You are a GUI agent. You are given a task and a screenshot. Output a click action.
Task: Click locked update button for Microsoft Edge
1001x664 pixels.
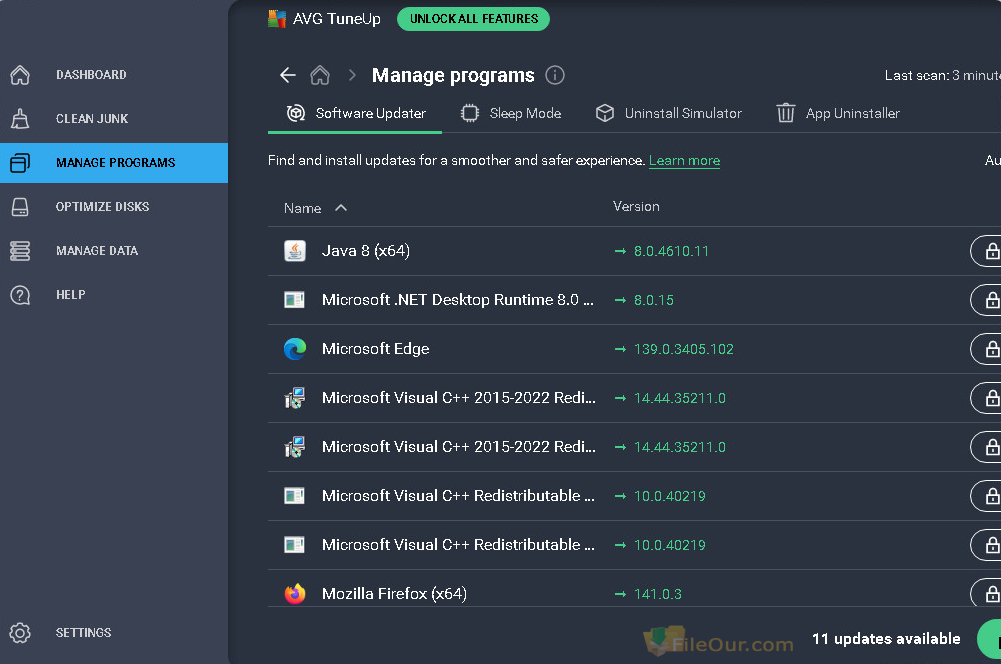986,349
